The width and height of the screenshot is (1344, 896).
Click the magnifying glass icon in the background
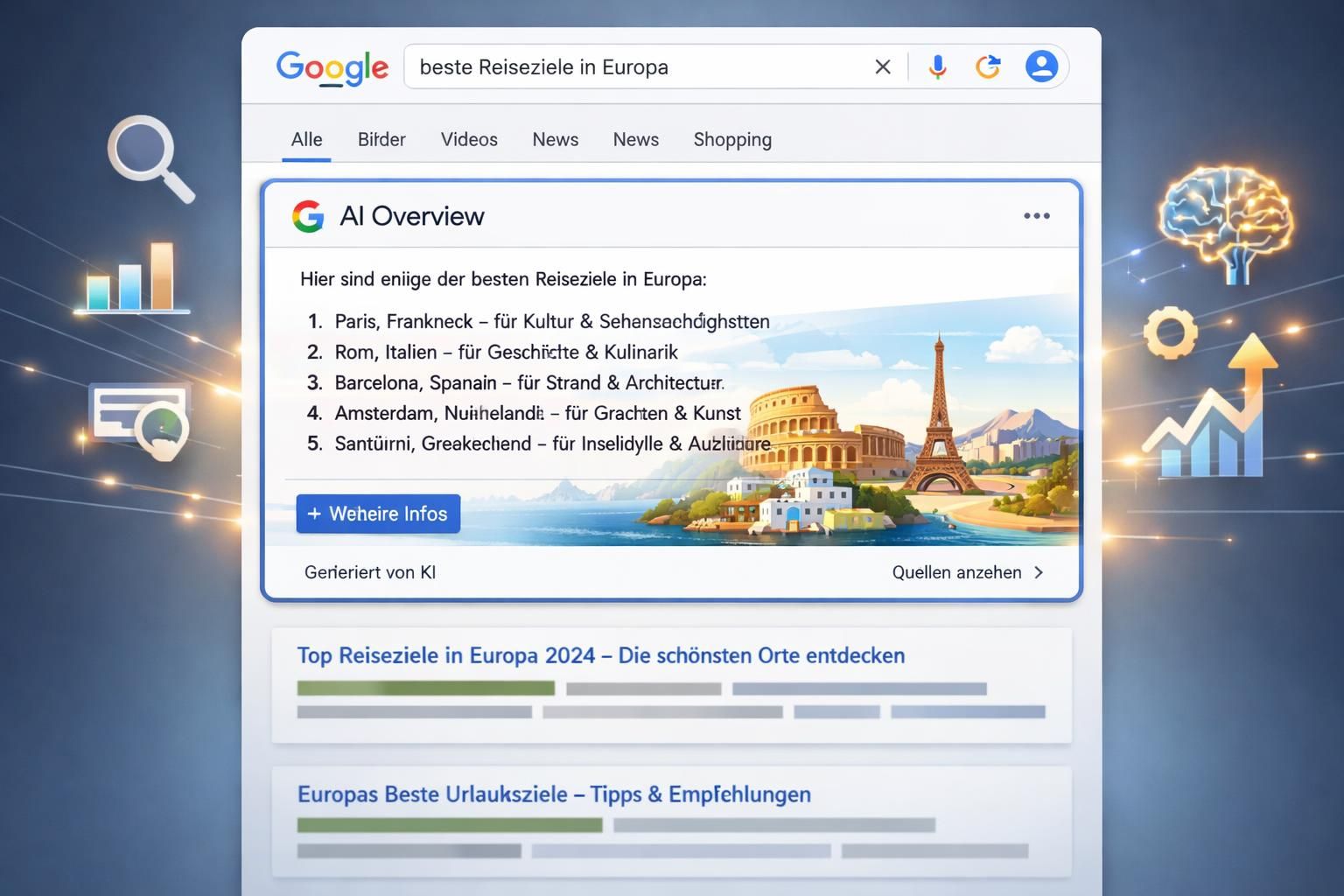click(x=150, y=159)
